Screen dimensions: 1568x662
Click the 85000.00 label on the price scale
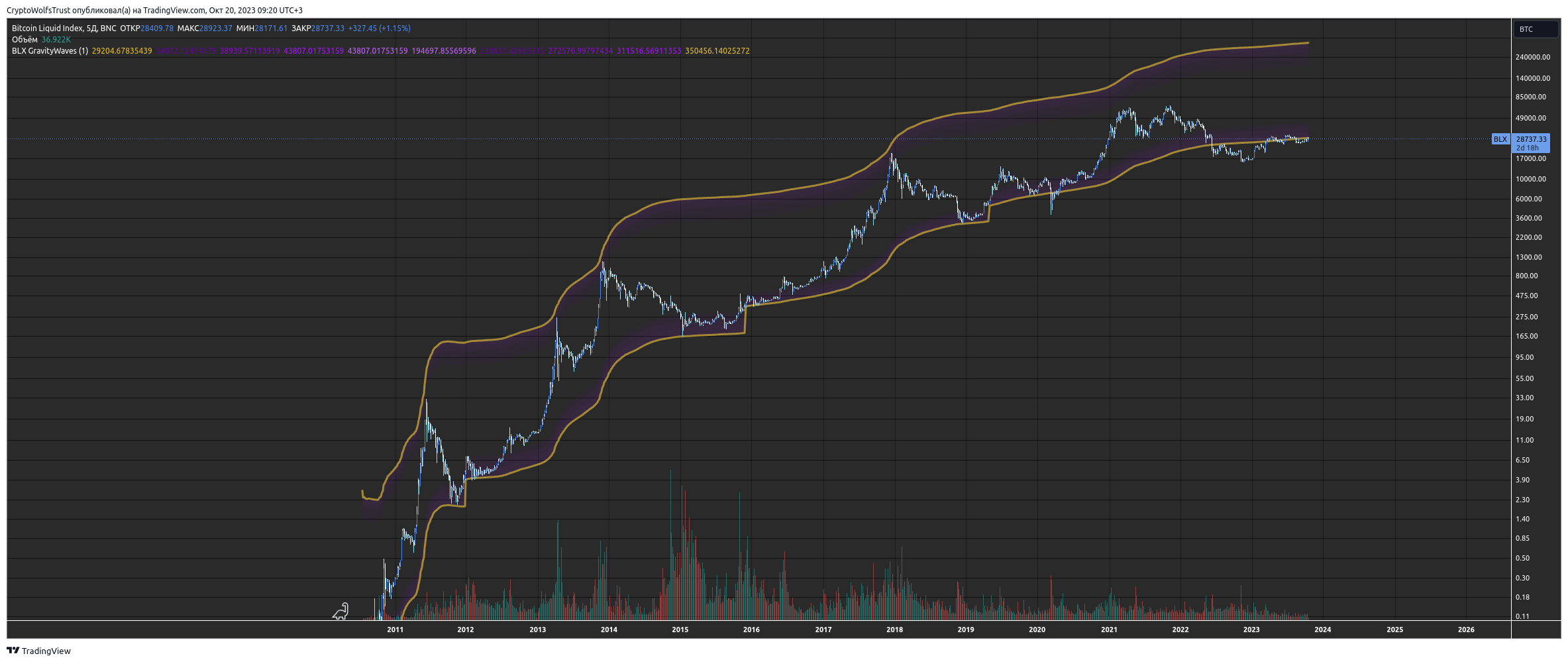1530,97
